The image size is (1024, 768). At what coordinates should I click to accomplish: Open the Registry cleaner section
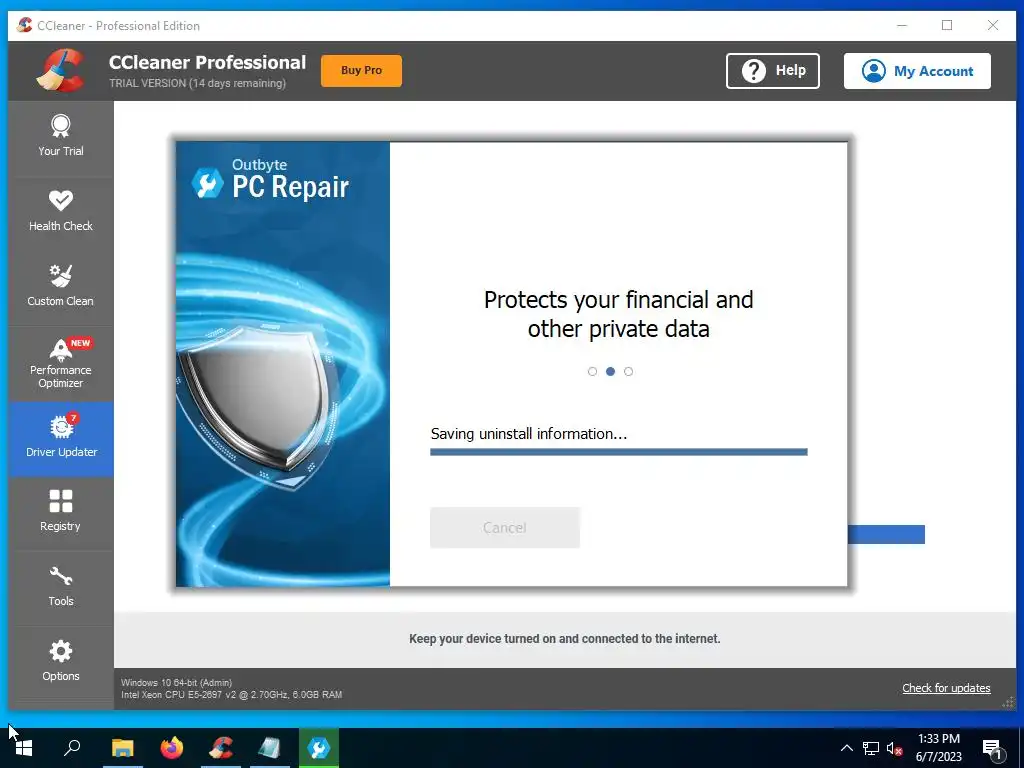coord(61,514)
